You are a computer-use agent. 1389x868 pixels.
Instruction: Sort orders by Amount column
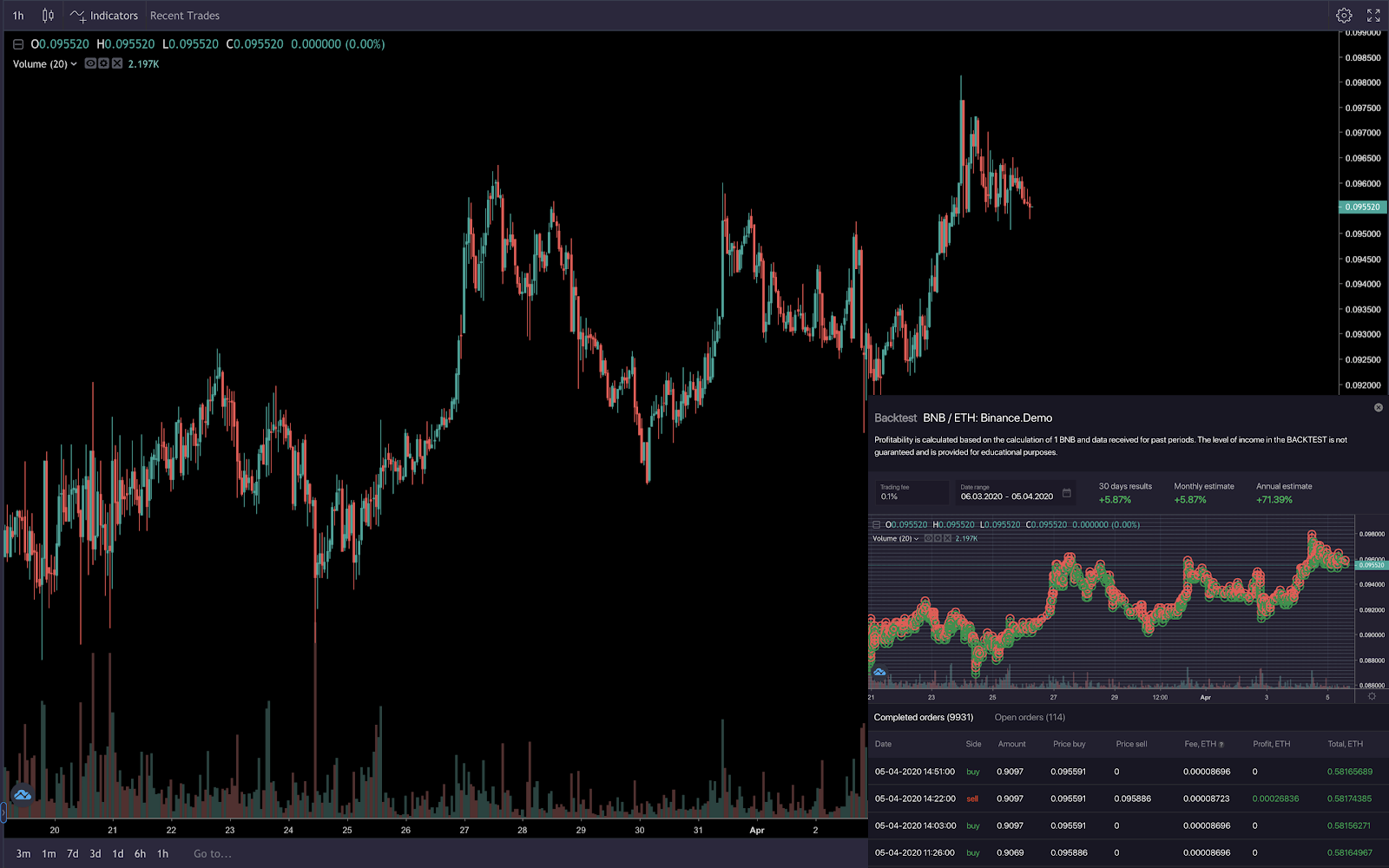[x=1011, y=744]
